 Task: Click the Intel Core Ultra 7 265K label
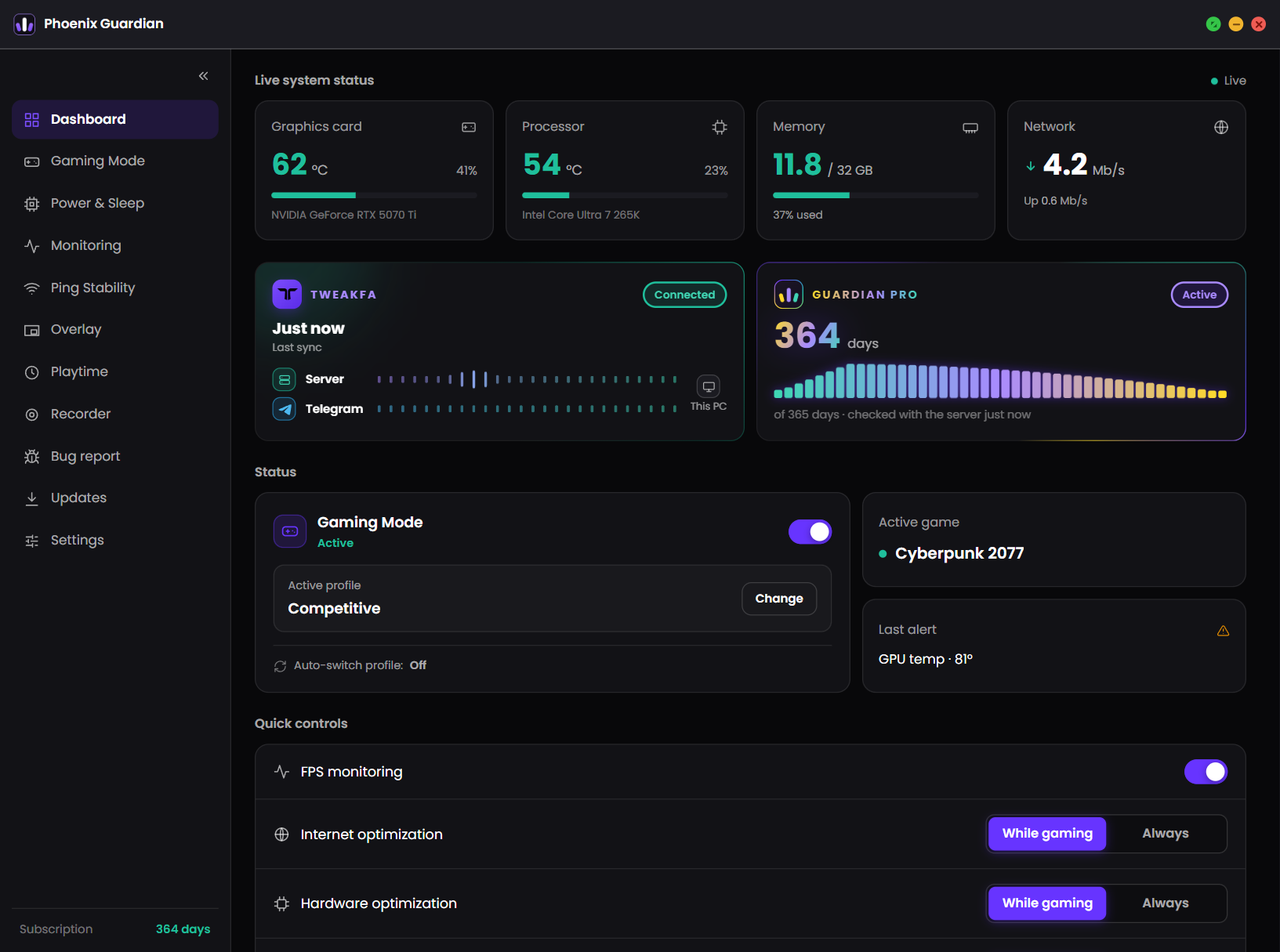581,215
